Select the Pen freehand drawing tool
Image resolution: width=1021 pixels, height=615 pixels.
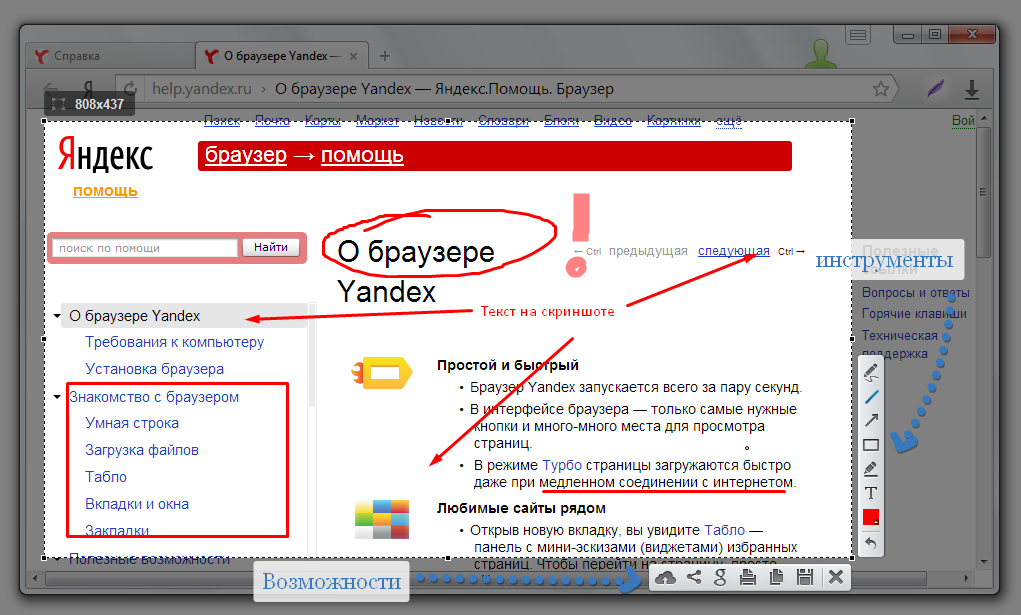871,374
